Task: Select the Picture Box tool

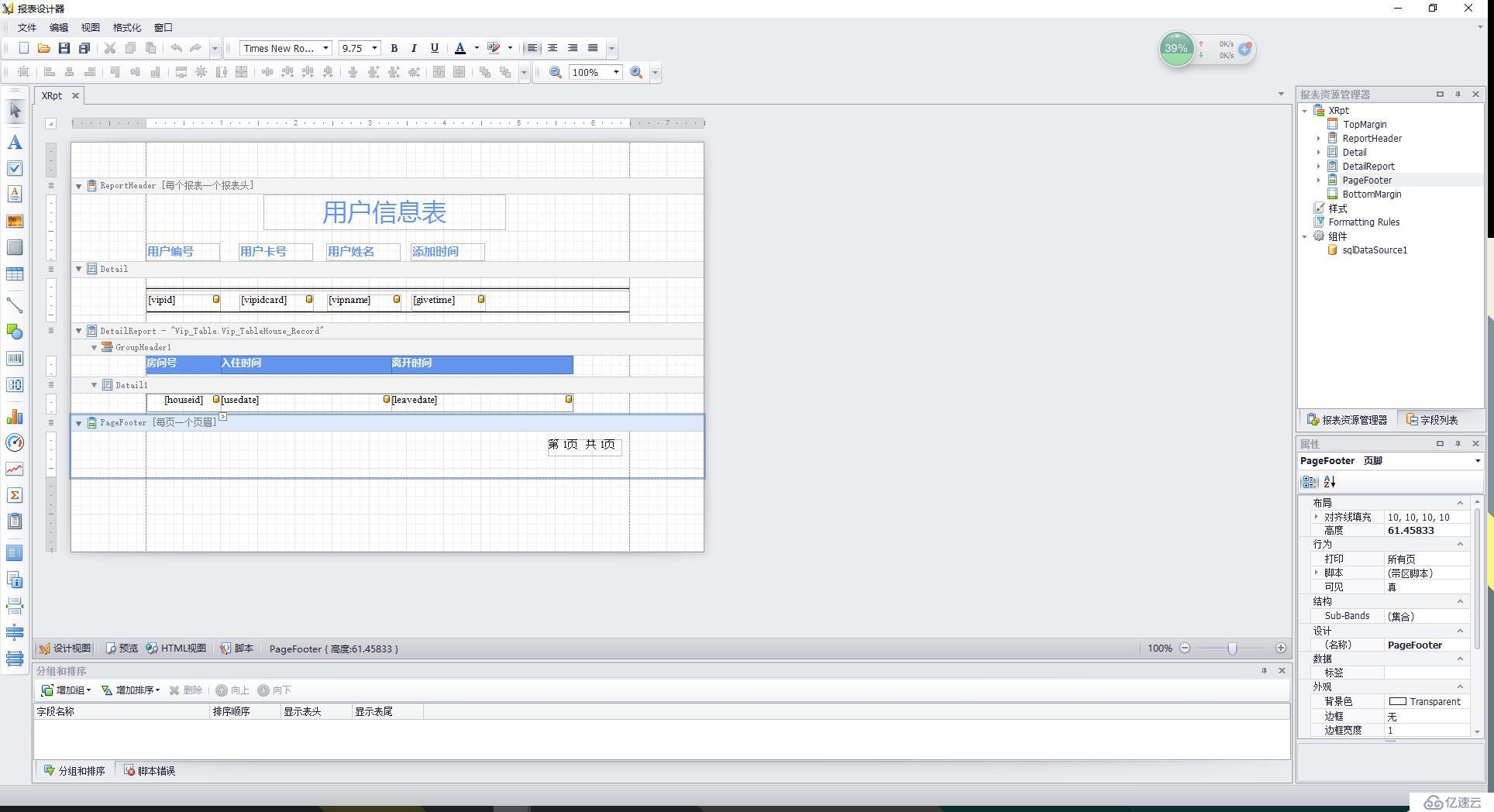Action: [15, 222]
